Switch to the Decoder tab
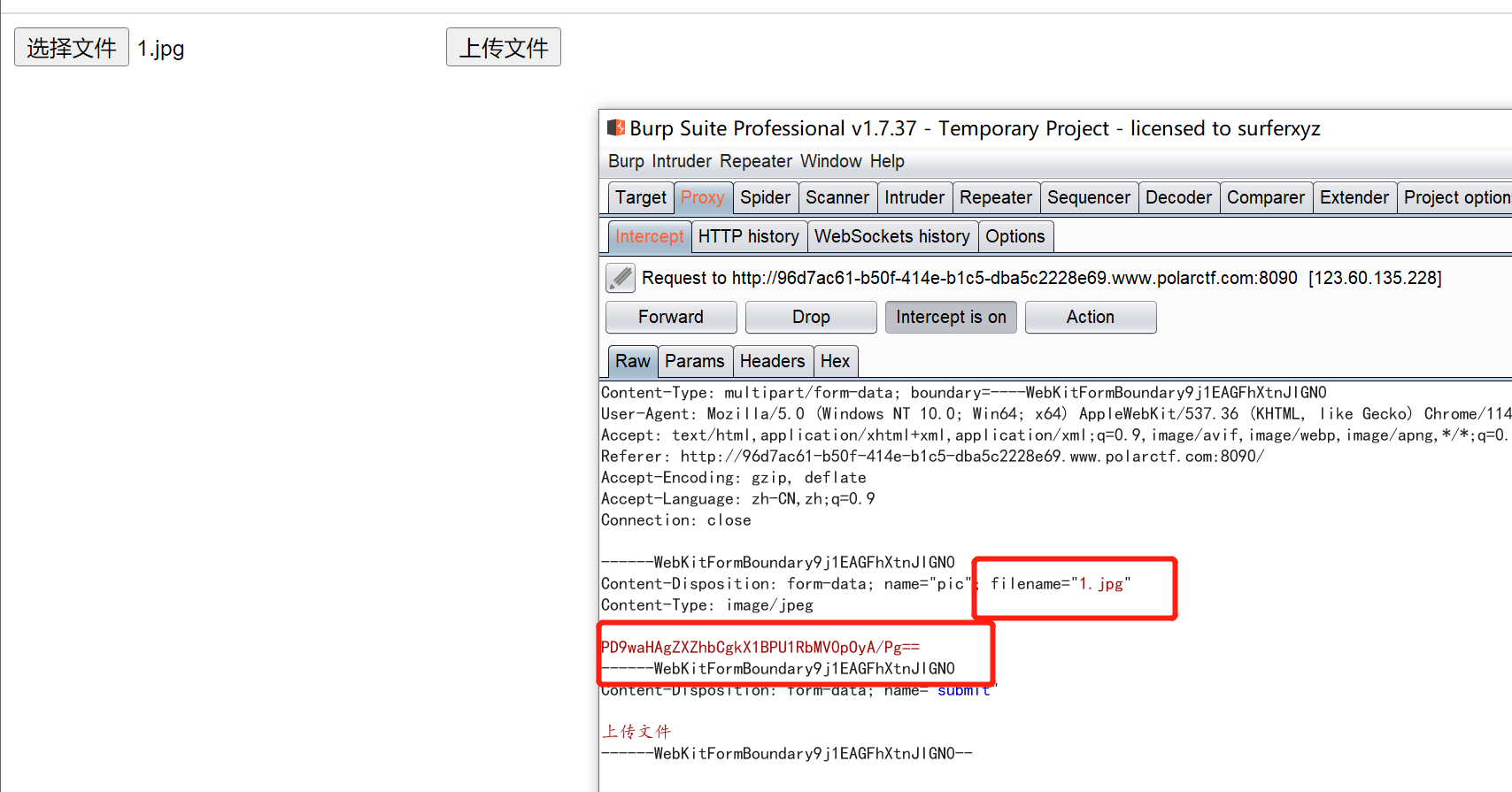1512x792 pixels. (1178, 197)
